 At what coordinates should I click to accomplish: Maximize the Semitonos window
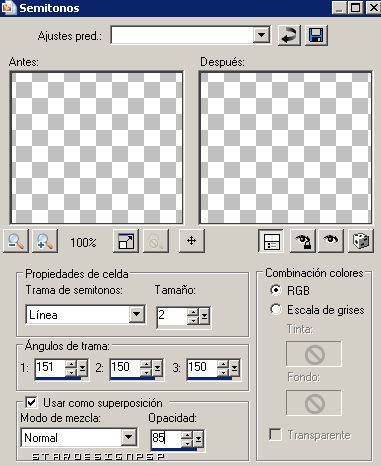(x=355, y=7)
